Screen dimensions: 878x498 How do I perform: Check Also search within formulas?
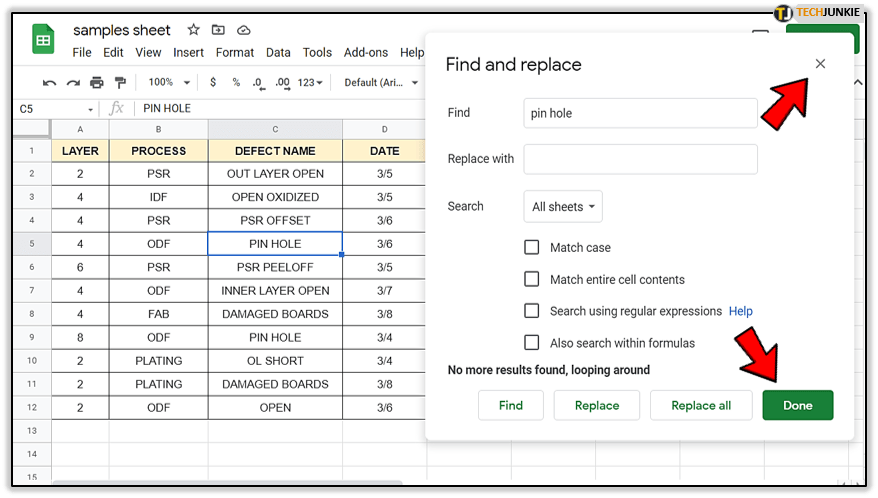tap(532, 343)
